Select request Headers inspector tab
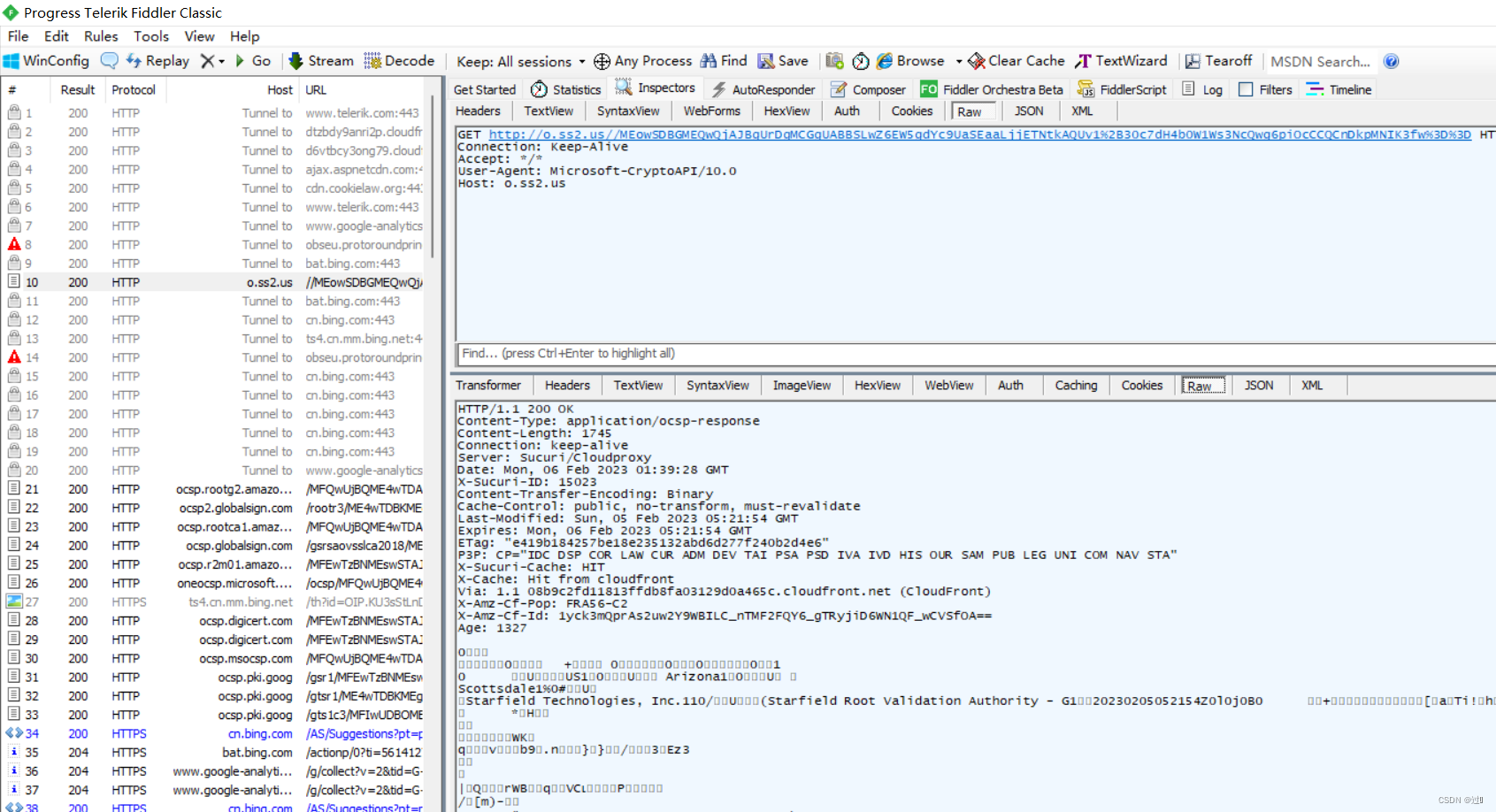 pos(478,111)
